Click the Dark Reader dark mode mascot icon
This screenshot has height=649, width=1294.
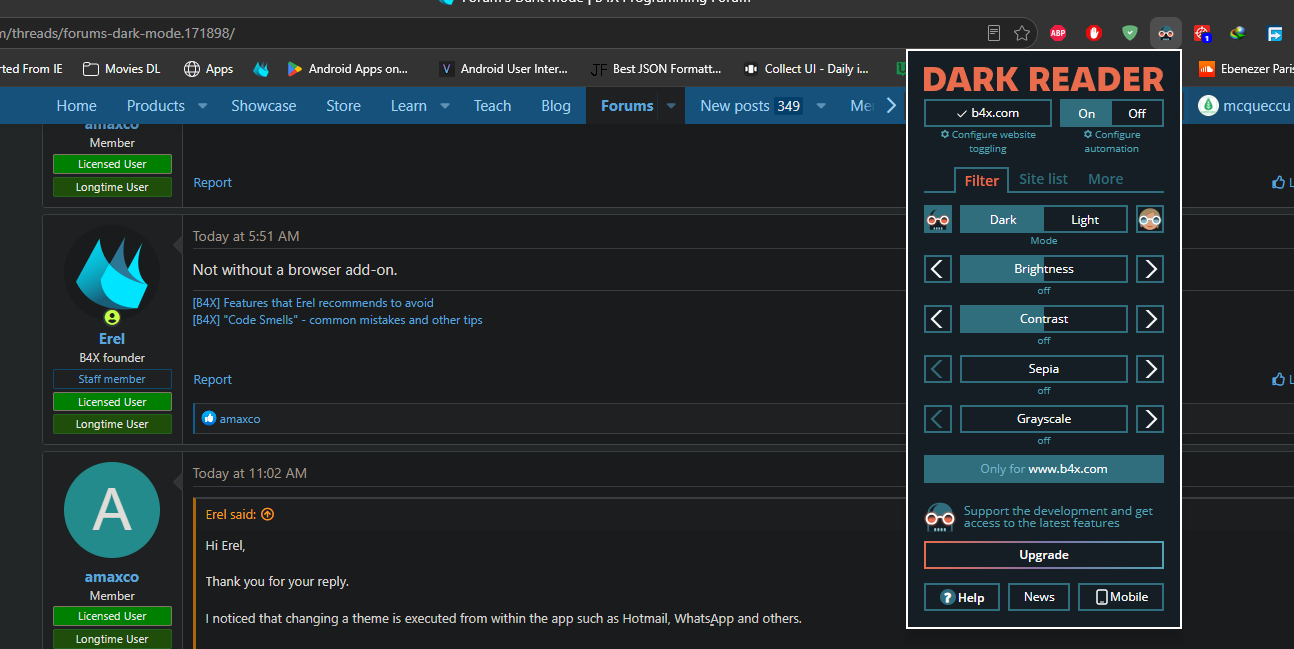tap(938, 219)
